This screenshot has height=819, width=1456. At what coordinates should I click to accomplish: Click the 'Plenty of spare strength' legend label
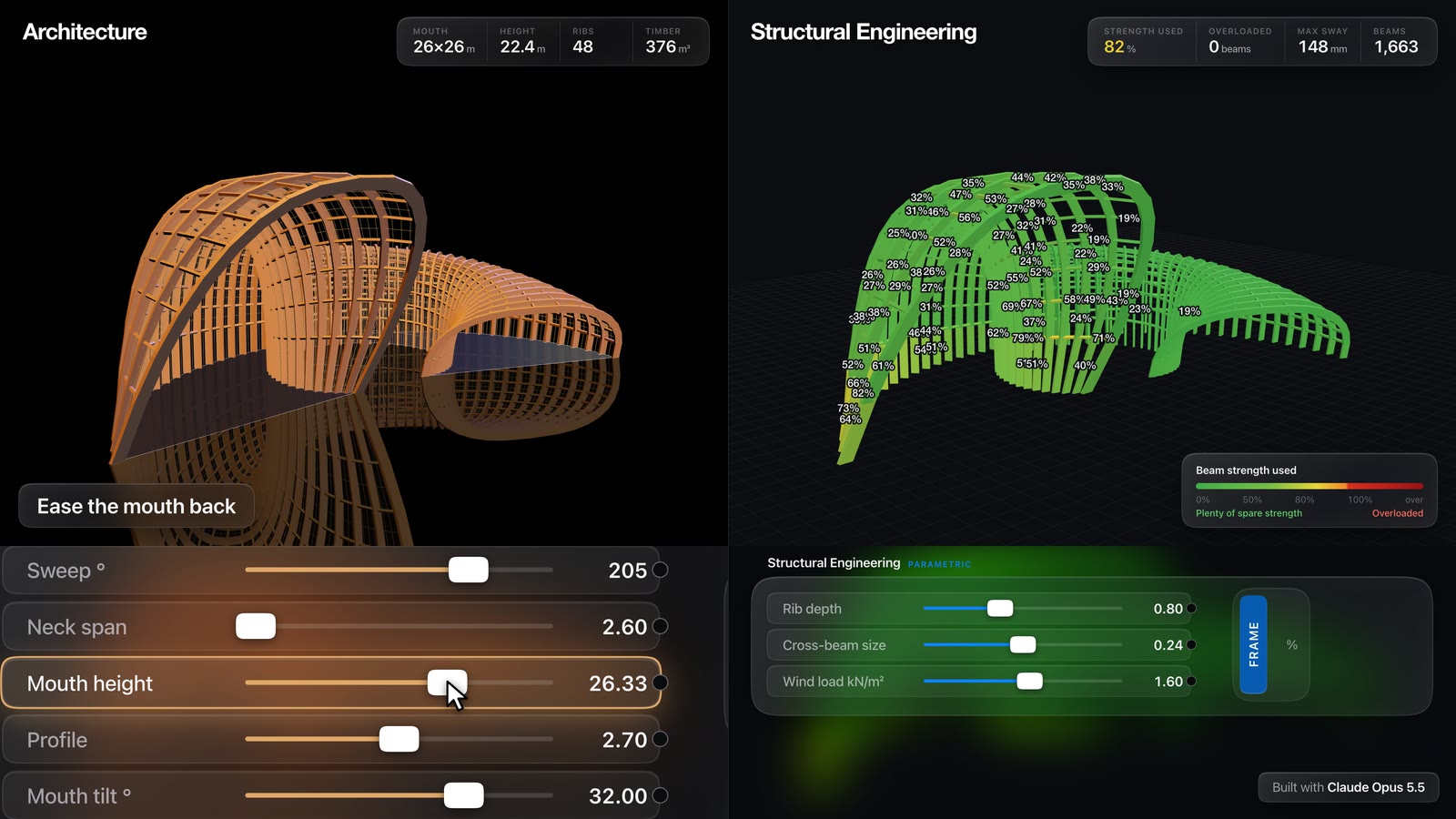[1249, 513]
